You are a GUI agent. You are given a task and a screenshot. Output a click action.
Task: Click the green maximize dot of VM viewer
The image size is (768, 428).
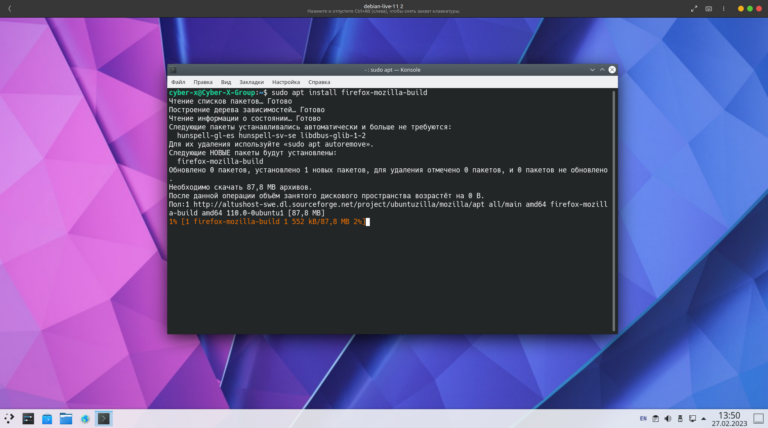[x=750, y=8]
